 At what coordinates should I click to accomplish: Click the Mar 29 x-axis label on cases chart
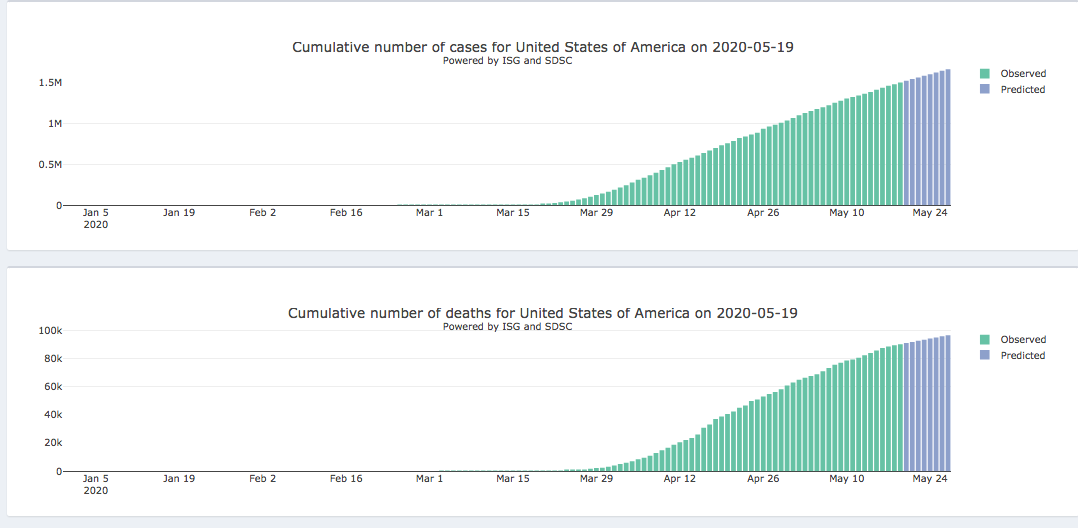point(596,212)
